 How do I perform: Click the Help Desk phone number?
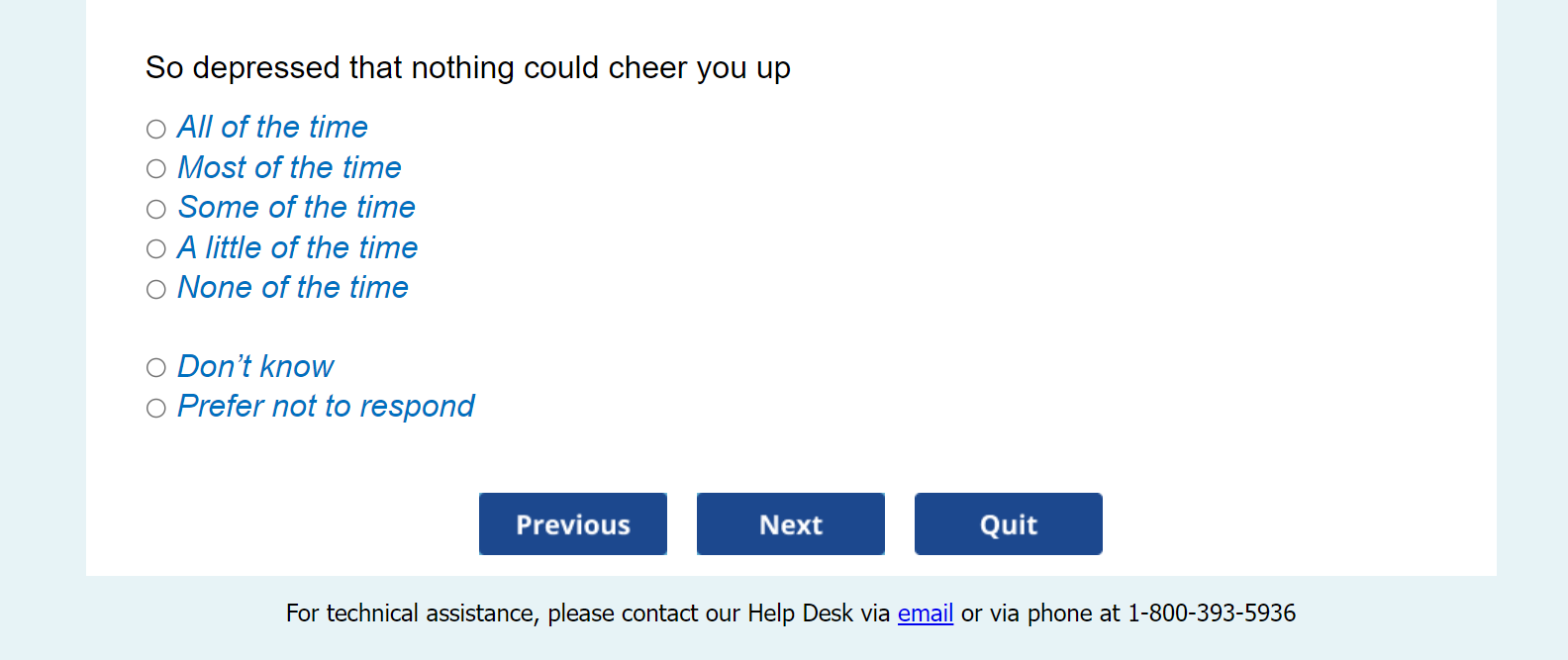tap(1211, 613)
